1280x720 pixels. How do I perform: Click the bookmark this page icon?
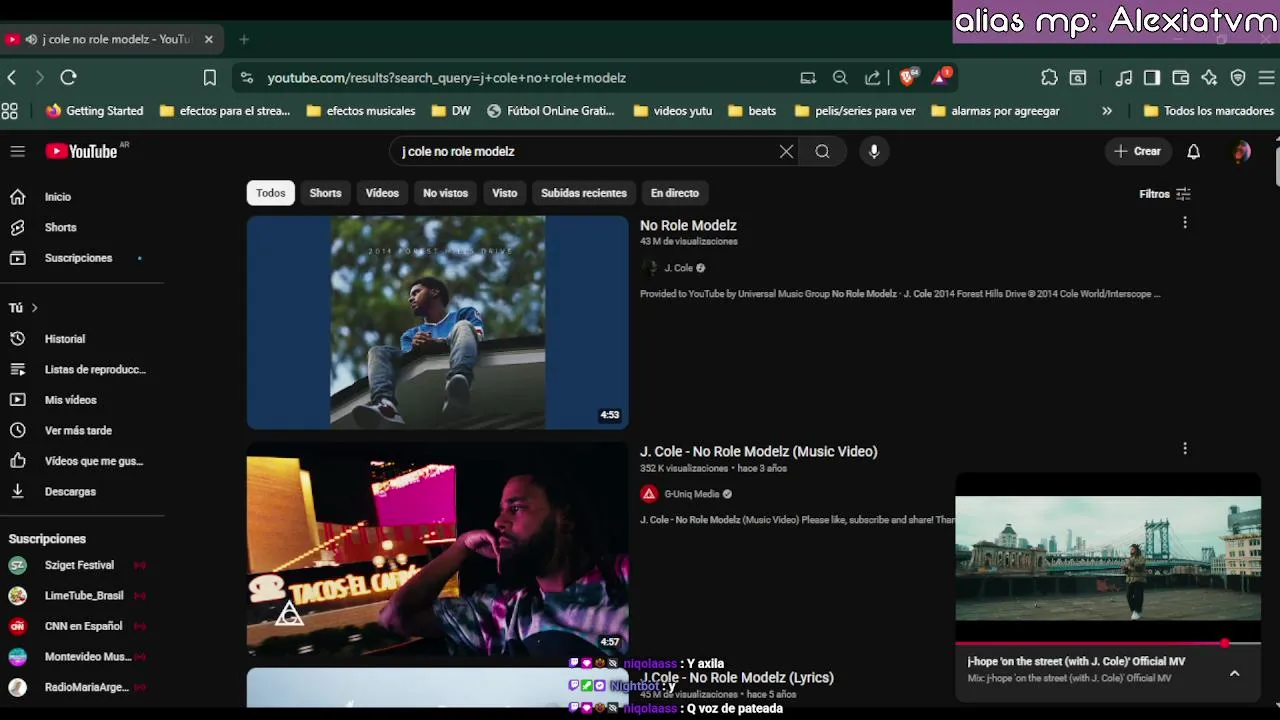pos(210,77)
